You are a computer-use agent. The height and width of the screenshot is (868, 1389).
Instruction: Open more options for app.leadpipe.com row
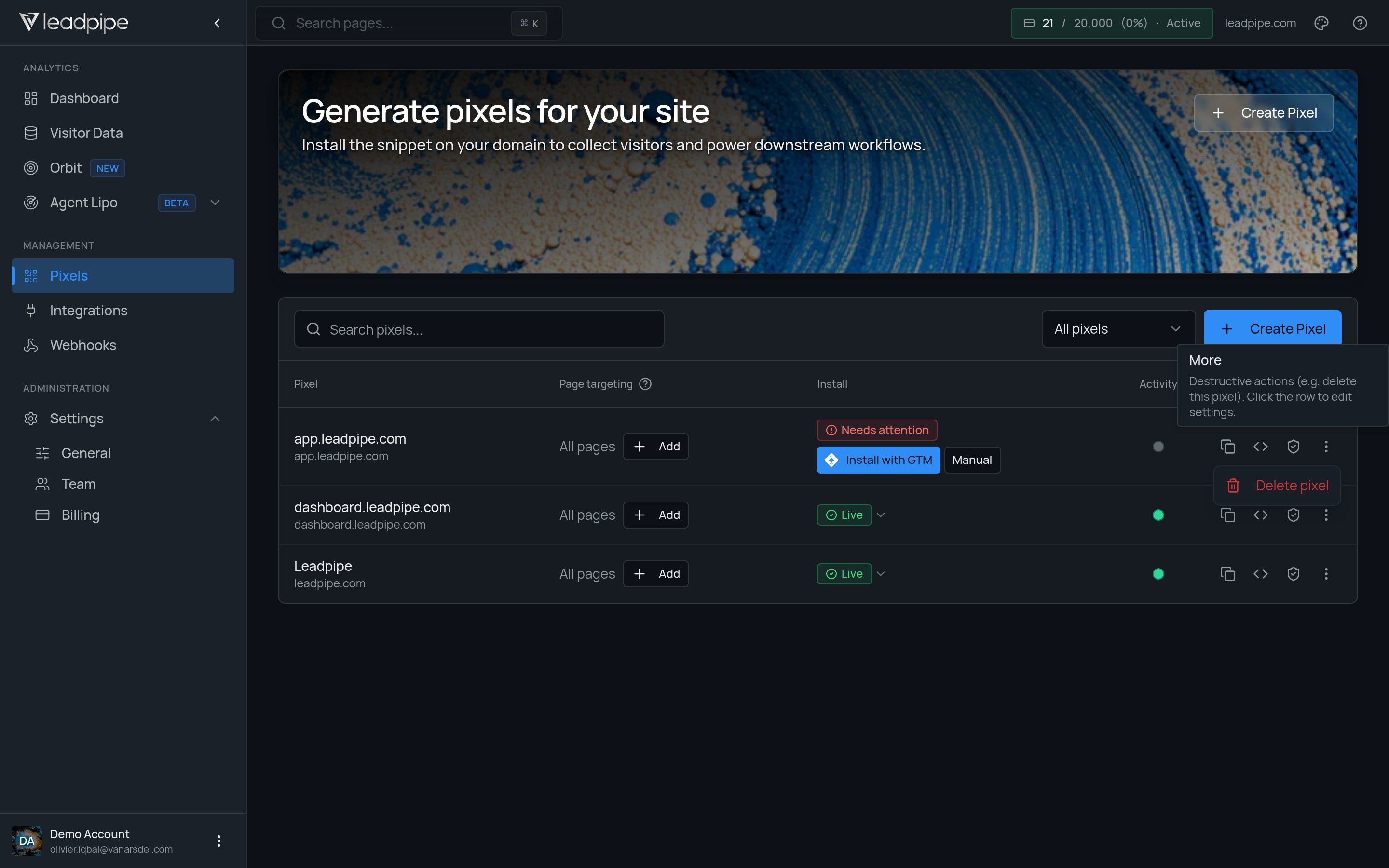click(x=1326, y=446)
